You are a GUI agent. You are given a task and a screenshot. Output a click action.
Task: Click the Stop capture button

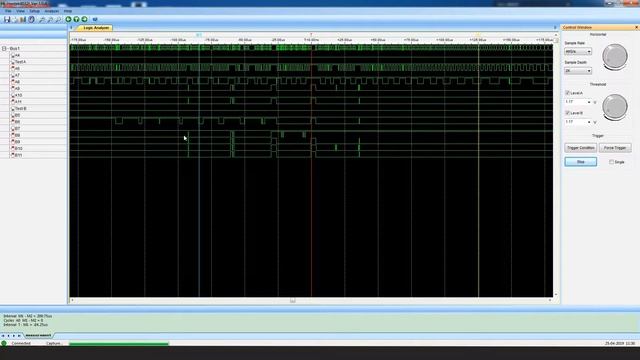click(x=580, y=162)
